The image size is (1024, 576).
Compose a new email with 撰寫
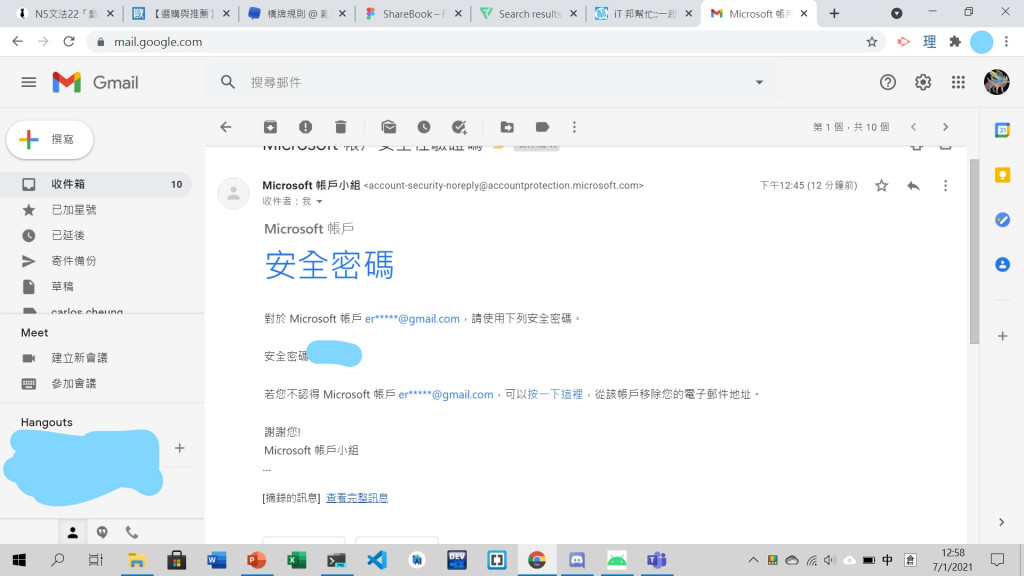tap(50, 139)
